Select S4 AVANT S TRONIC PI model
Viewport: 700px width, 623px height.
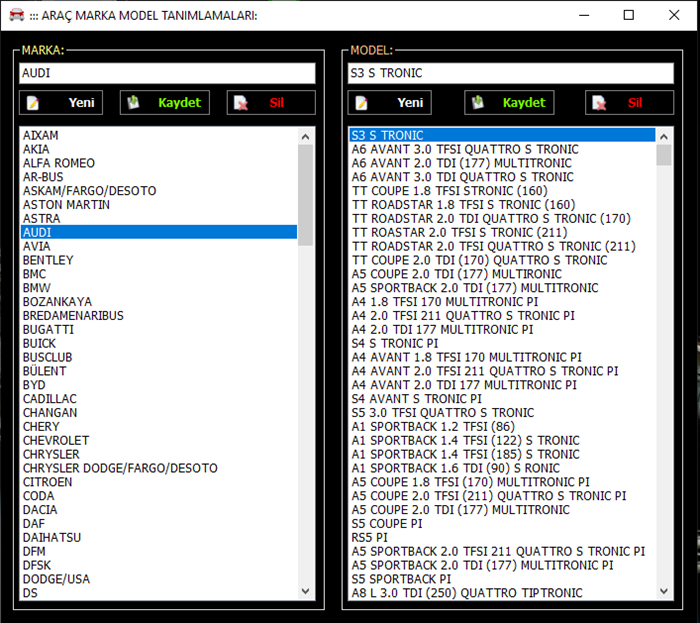(x=502, y=399)
